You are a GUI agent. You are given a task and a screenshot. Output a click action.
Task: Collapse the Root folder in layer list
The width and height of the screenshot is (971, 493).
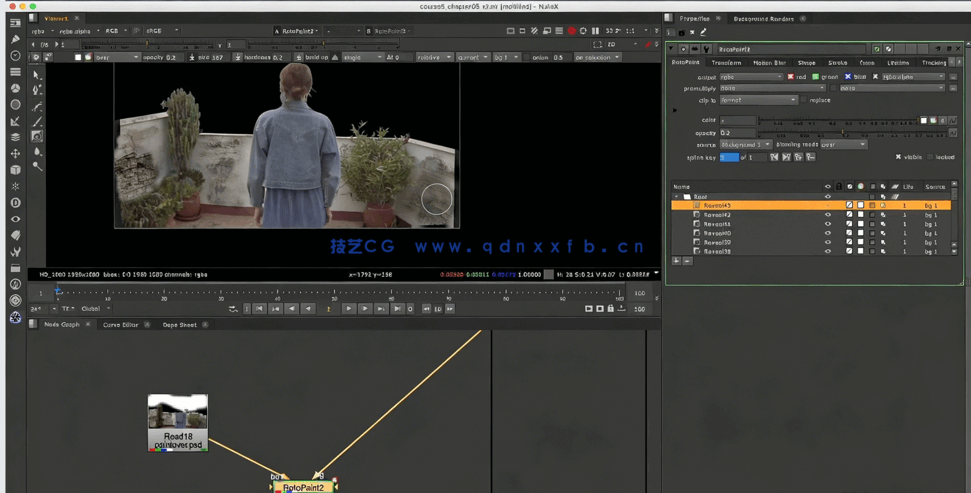pyautogui.click(x=677, y=197)
